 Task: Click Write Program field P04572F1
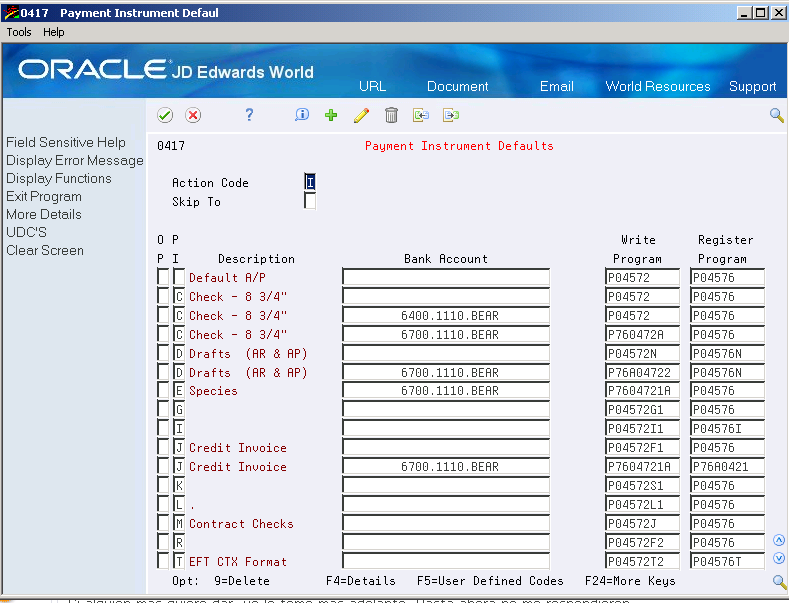(642, 447)
